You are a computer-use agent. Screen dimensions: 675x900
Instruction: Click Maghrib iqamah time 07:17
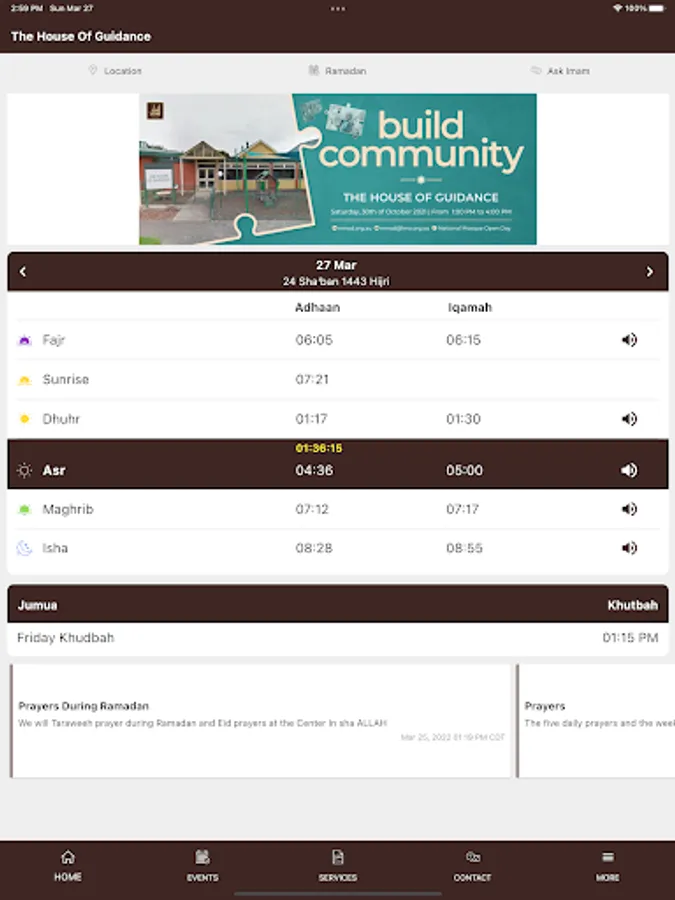click(x=463, y=509)
